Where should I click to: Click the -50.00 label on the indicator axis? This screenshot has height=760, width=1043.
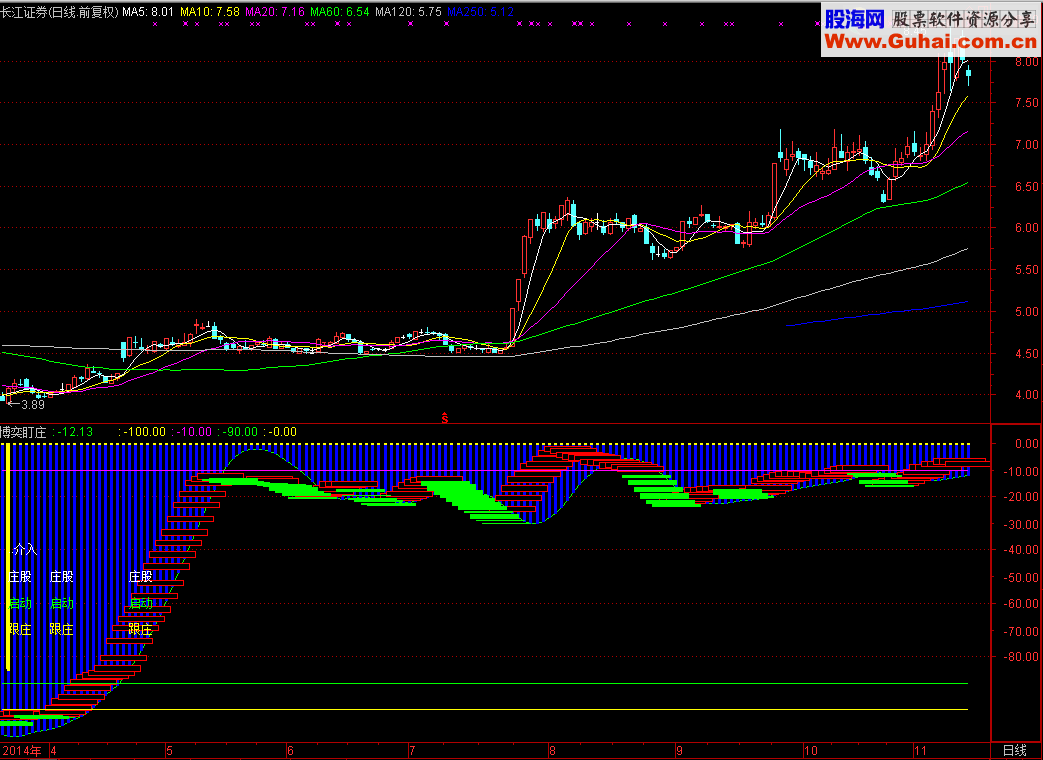pyautogui.click(x=1021, y=578)
